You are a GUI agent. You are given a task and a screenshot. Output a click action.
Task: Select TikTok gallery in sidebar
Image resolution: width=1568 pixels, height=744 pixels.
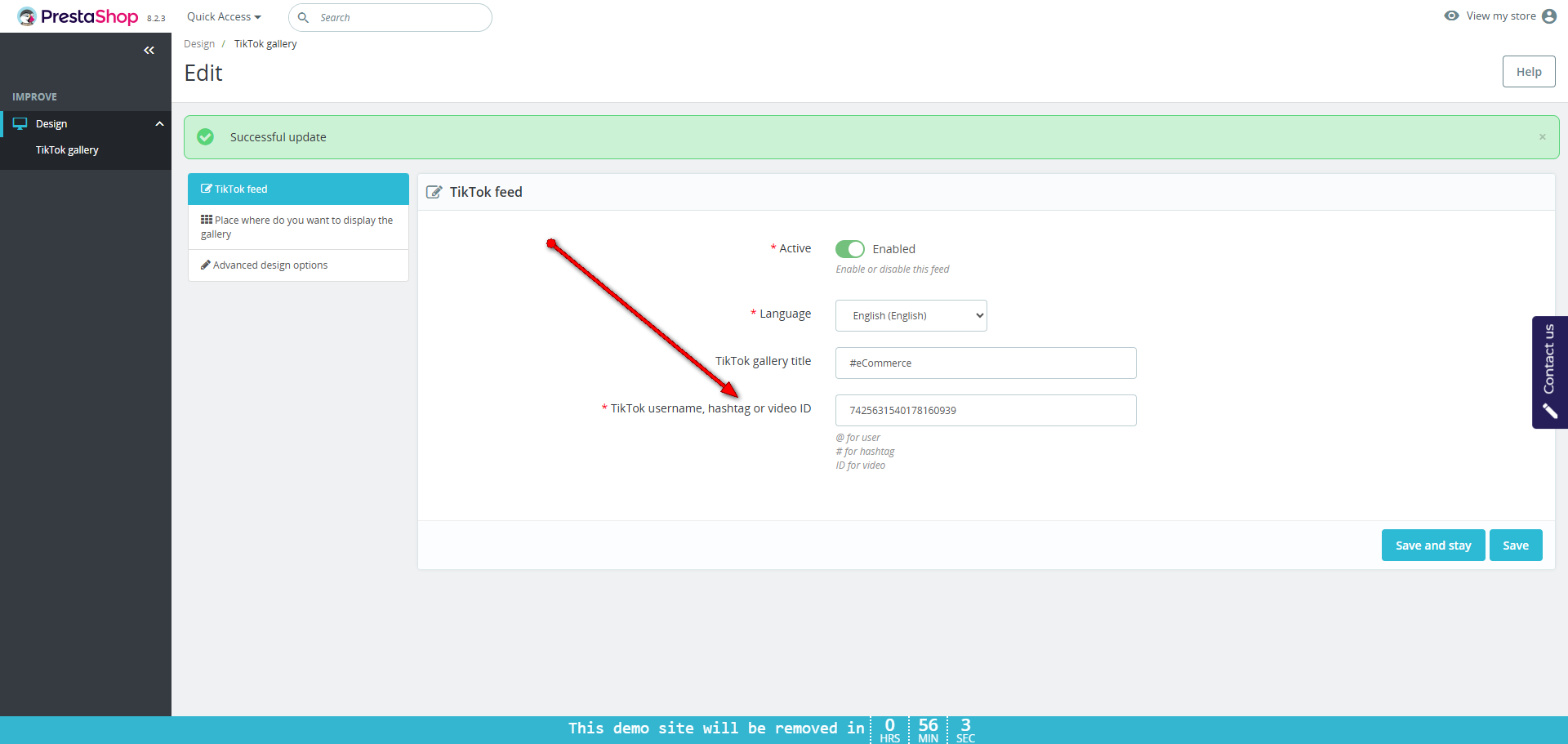67,150
